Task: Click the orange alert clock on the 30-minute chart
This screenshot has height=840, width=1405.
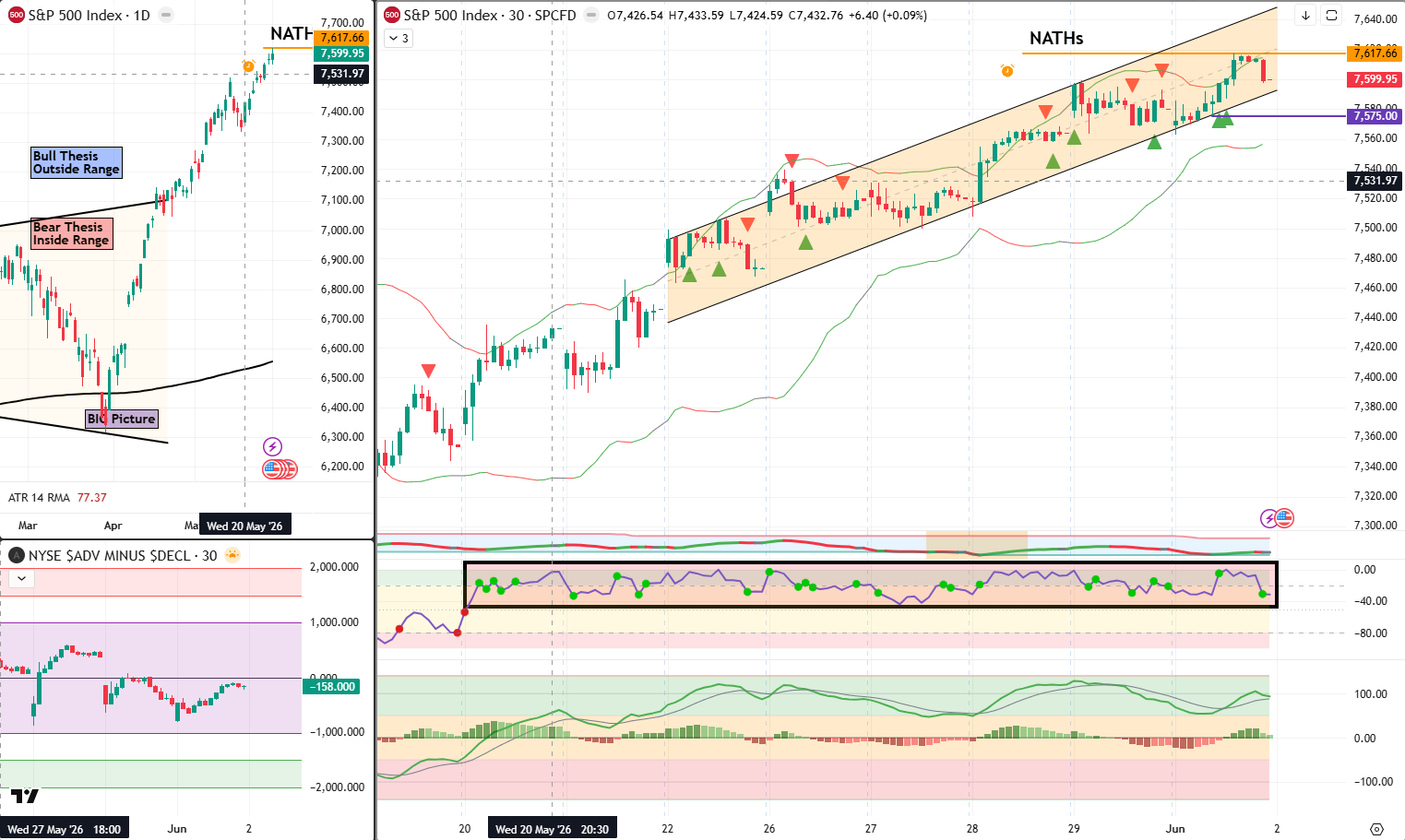Action: (x=1007, y=71)
